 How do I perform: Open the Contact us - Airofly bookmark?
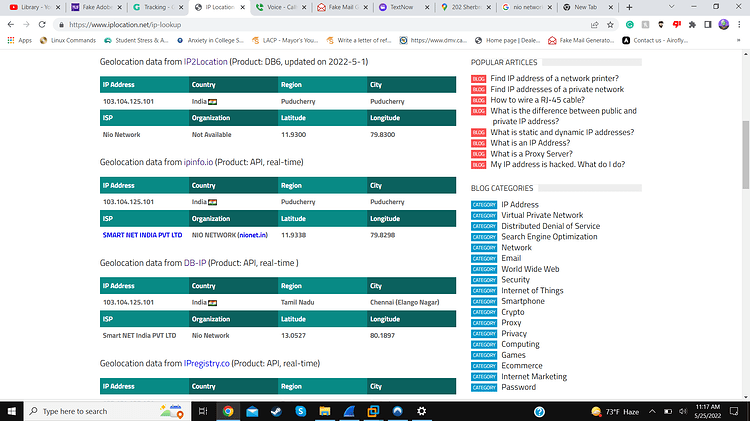[655, 41]
